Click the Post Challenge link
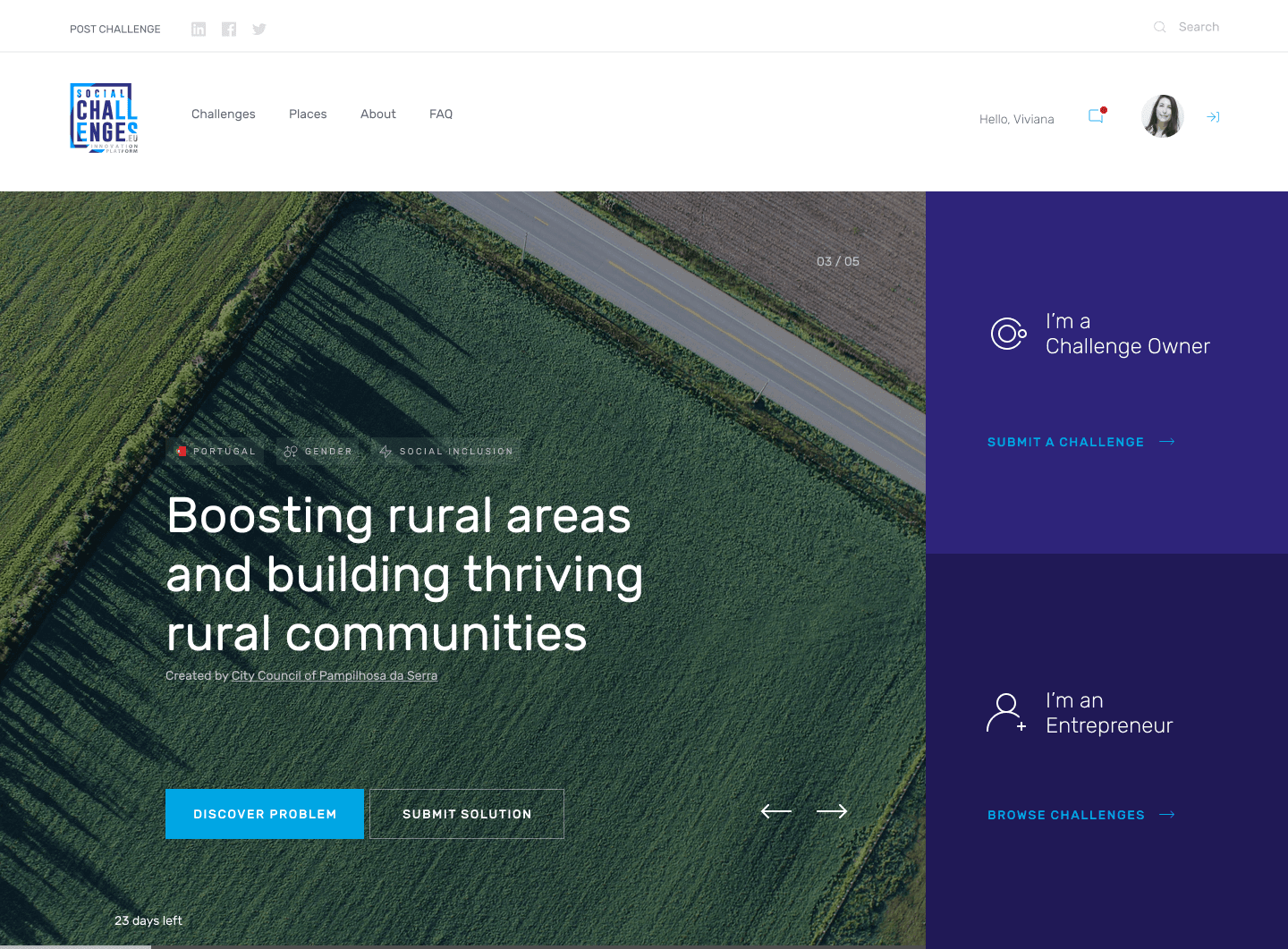This screenshot has width=1288, height=949. [115, 30]
